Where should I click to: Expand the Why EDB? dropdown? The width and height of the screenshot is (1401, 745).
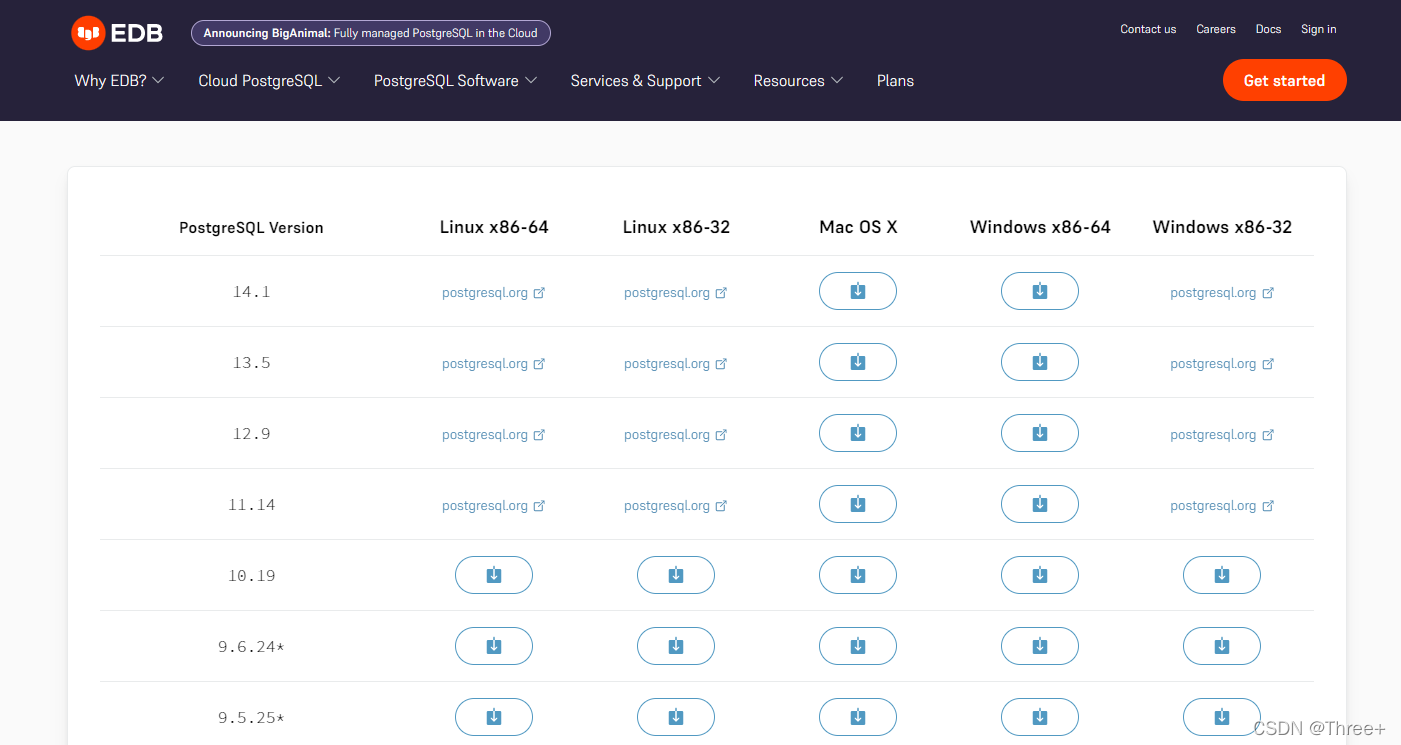pyautogui.click(x=118, y=80)
